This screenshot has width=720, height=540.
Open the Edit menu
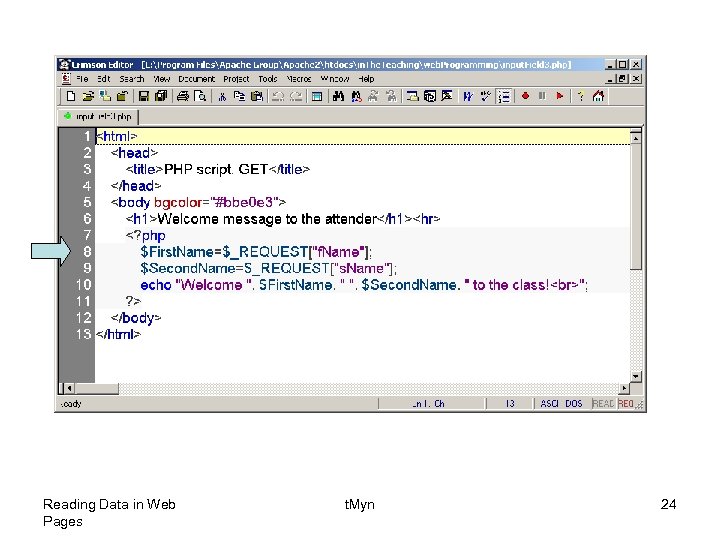[104, 79]
